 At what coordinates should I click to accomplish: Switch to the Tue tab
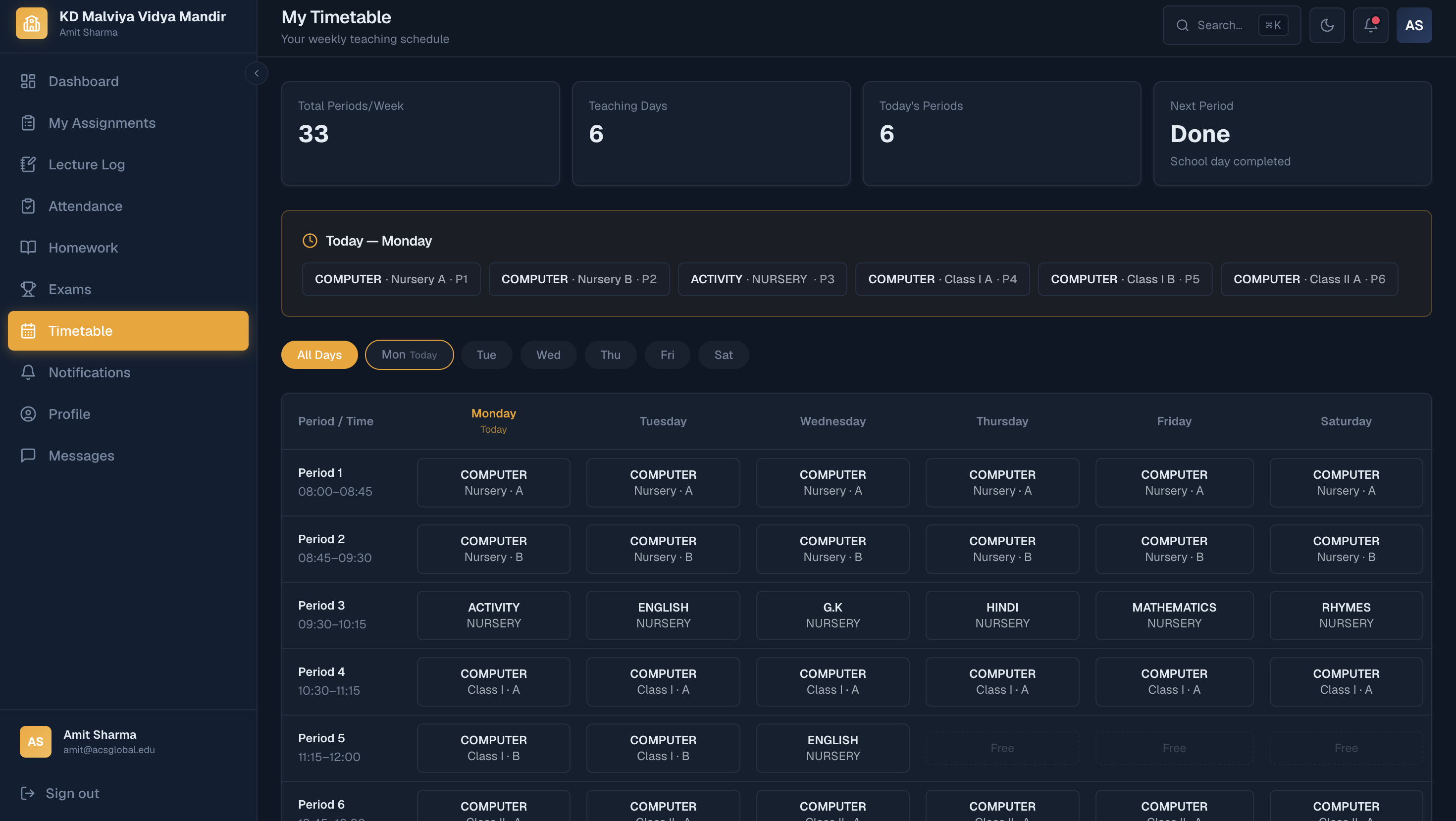(486, 355)
